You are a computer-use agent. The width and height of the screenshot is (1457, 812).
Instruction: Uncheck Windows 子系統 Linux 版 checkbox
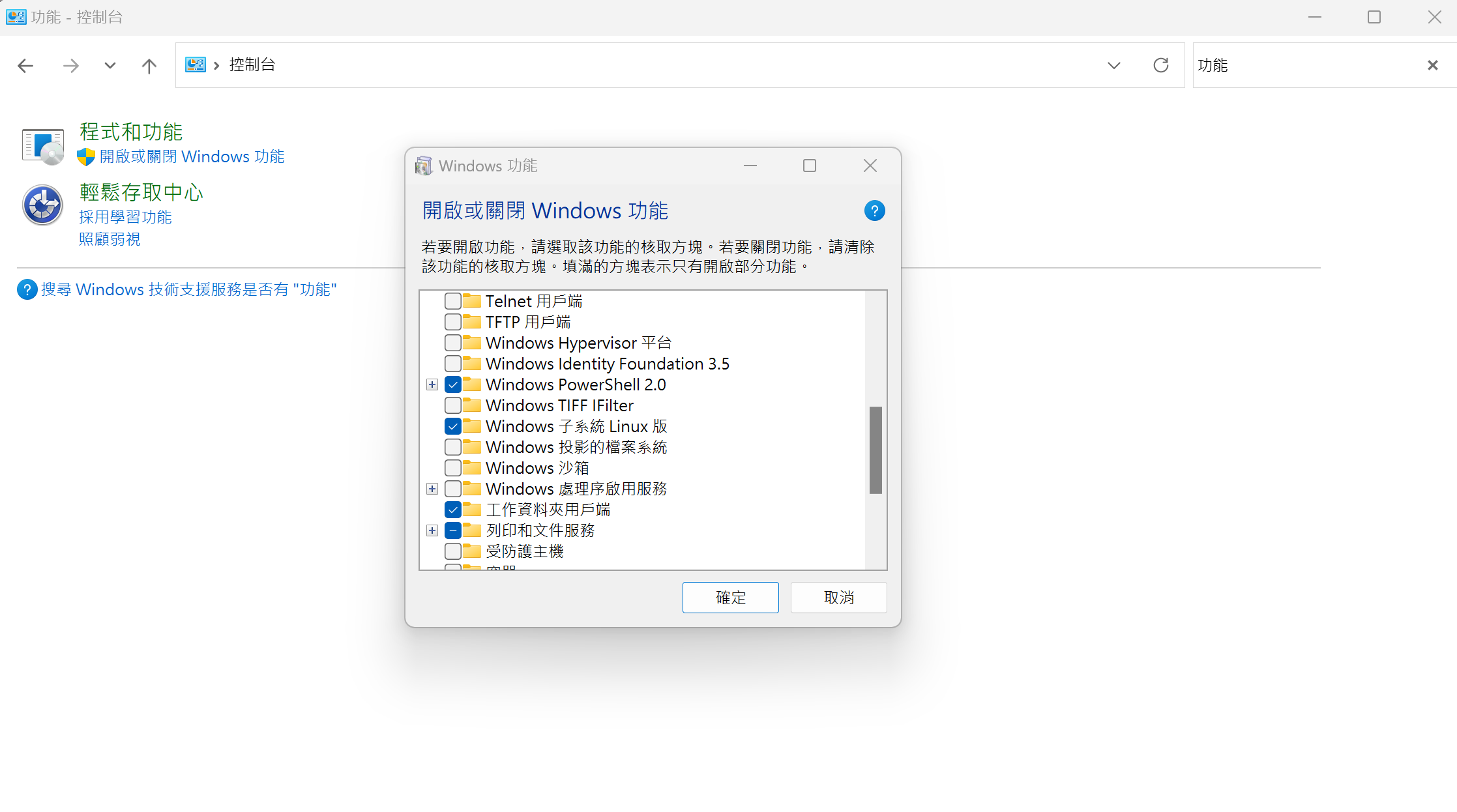coord(453,426)
